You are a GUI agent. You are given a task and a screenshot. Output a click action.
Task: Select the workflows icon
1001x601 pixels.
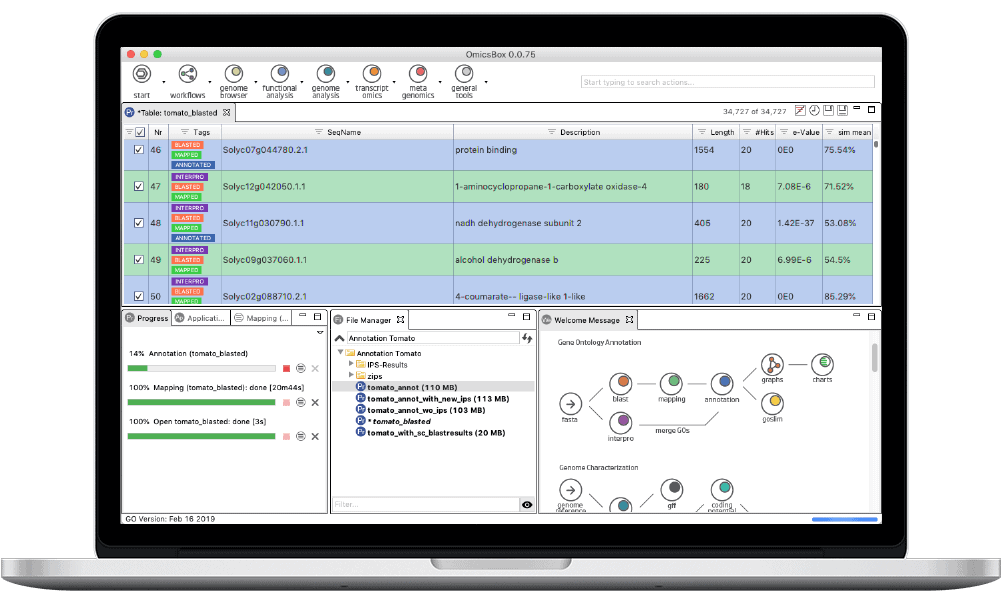click(x=187, y=76)
